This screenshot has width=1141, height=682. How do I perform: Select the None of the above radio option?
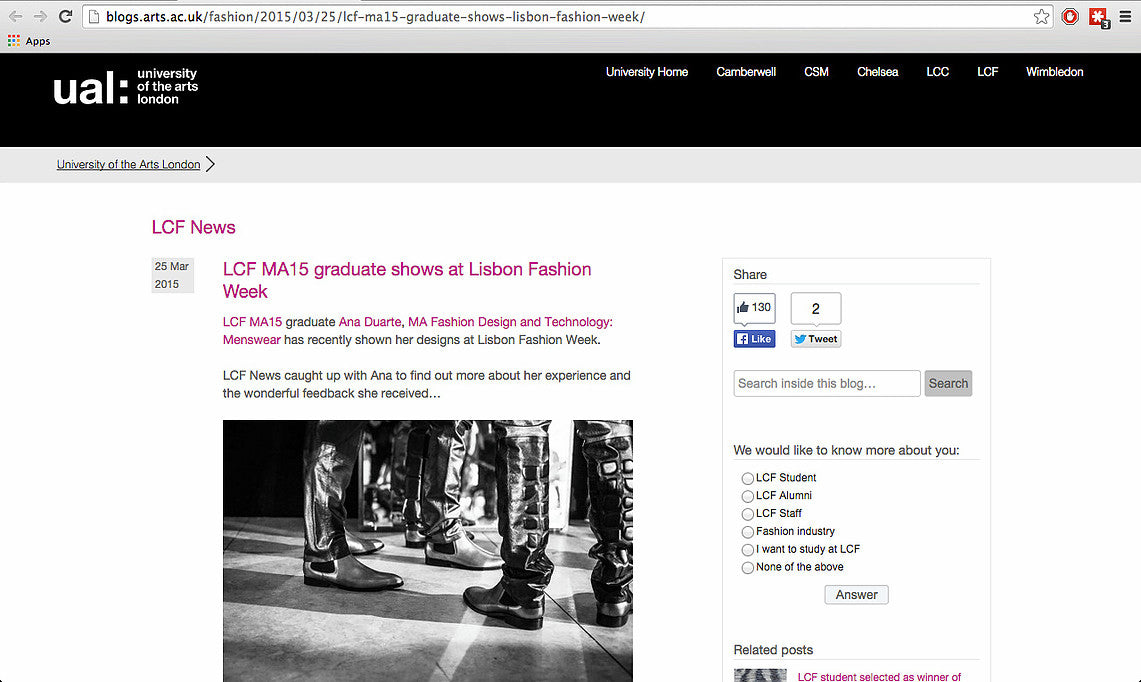point(747,568)
